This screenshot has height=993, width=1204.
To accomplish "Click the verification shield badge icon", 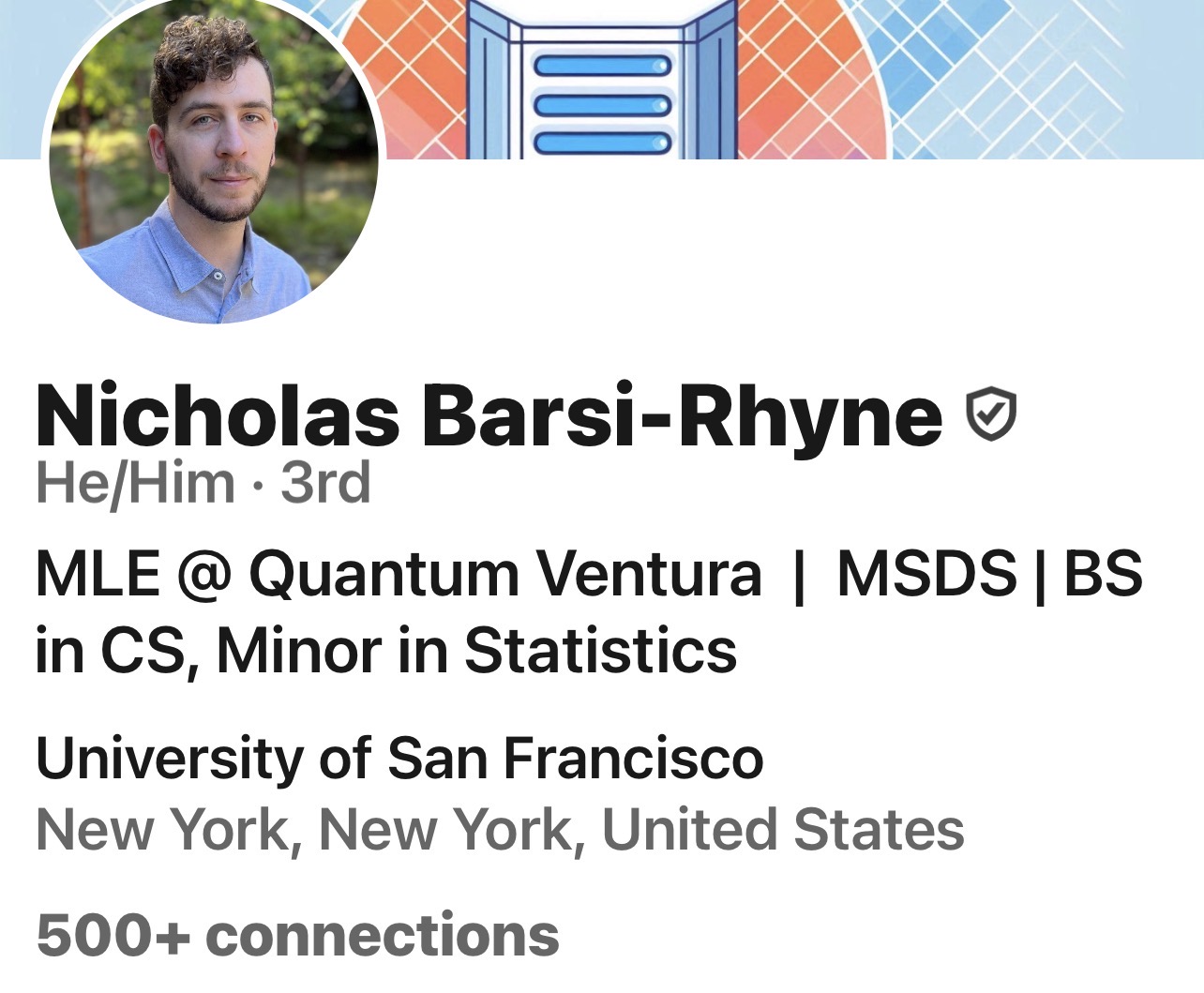I will [991, 414].
